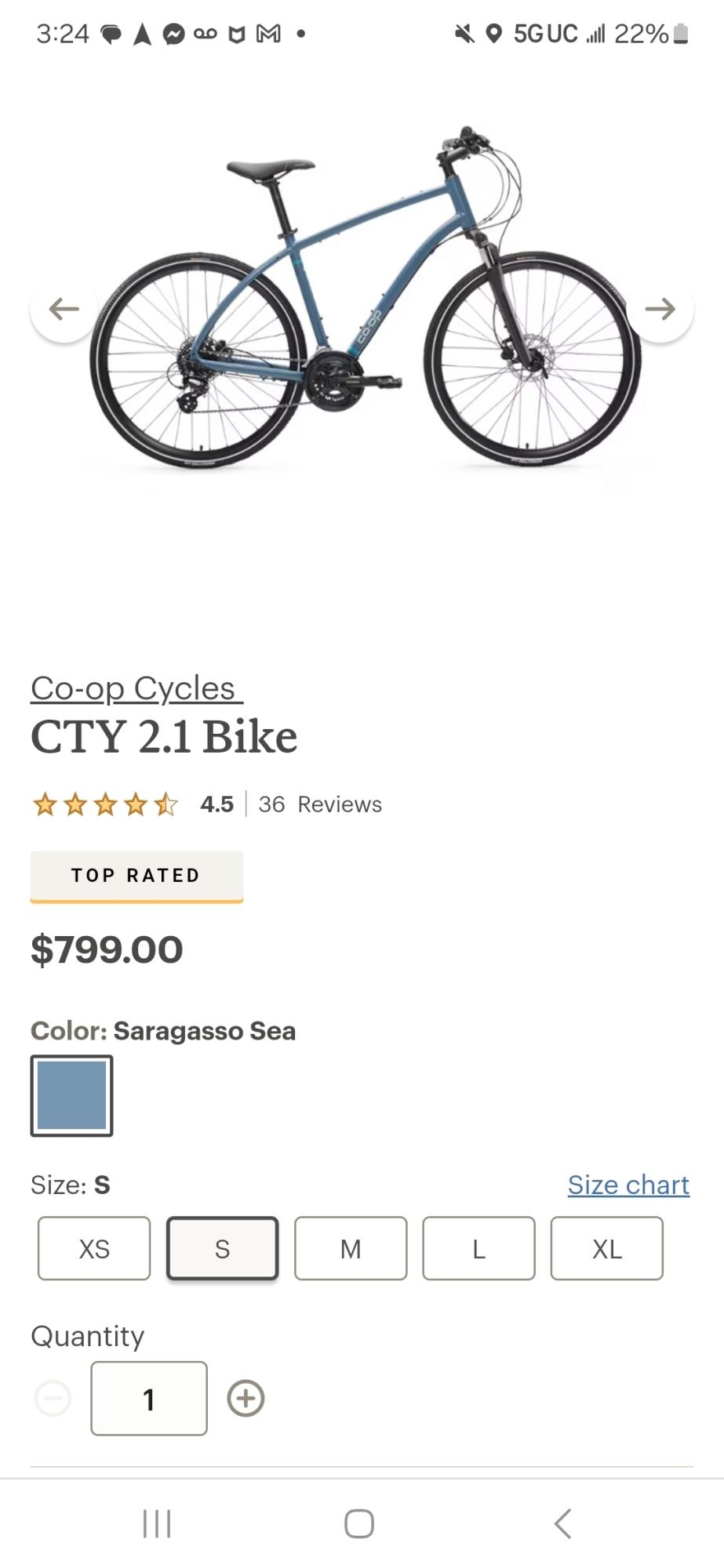The height and width of the screenshot is (1568, 724).
Task: Tap the quantity input field
Action: click(x=149, y=1399)
